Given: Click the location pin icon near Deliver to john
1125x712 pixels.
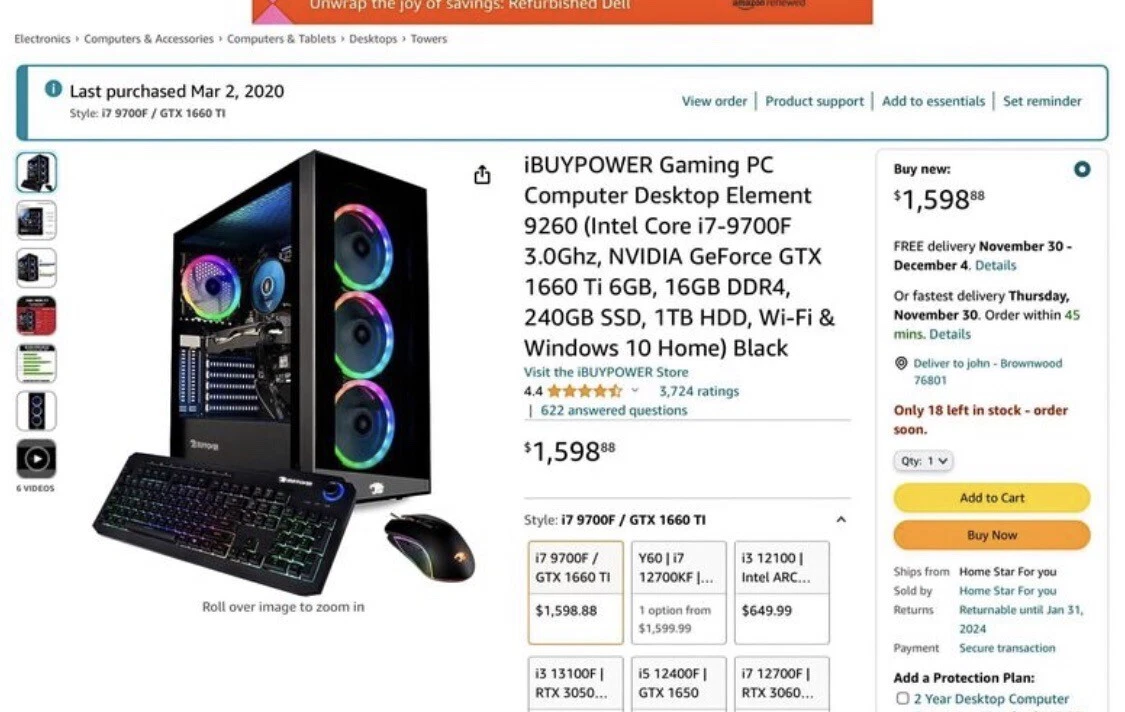Looking at the screenshot, I should pyautogui.click(x=901, y=363).
